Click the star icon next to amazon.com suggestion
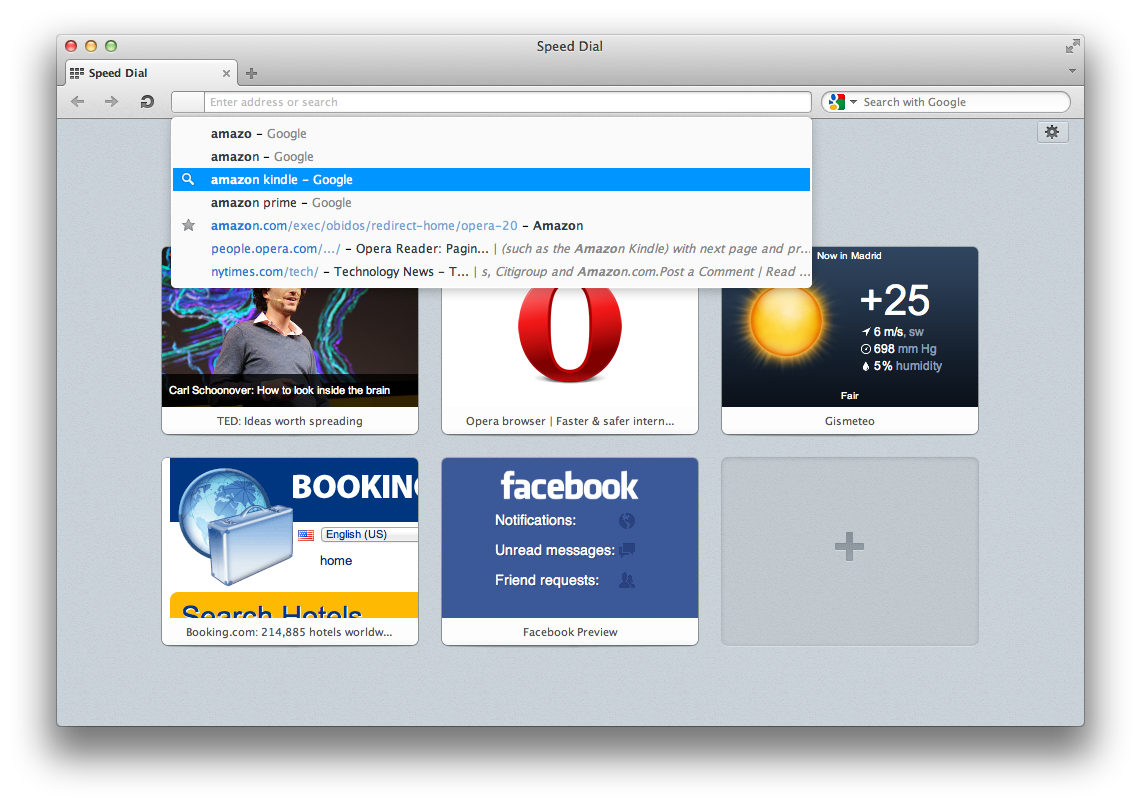The image size is (1141, 805). pyautogui.click(x=188, y=225)
